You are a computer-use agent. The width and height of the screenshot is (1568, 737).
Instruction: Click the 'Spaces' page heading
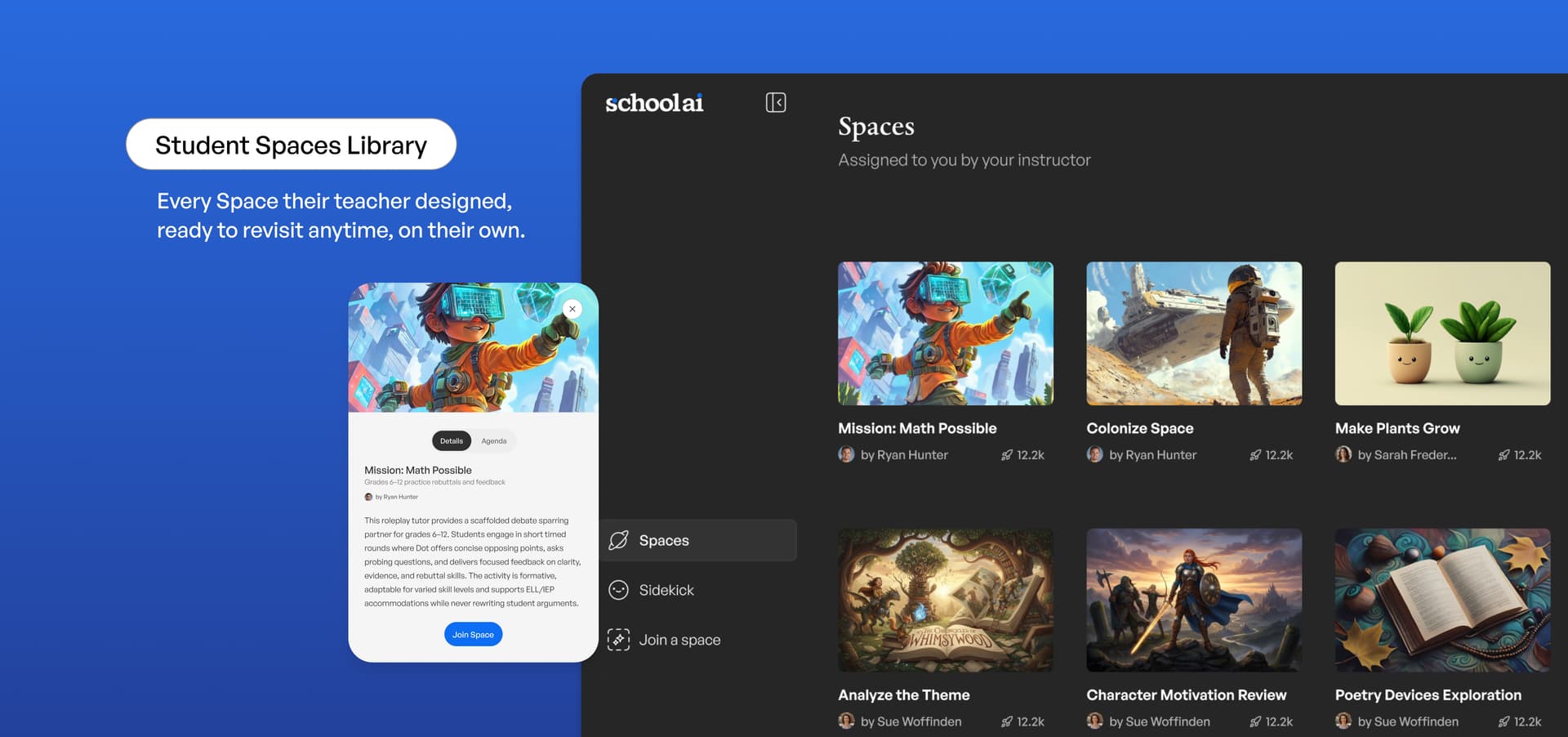pyautogui.click(x=876, y=127)
